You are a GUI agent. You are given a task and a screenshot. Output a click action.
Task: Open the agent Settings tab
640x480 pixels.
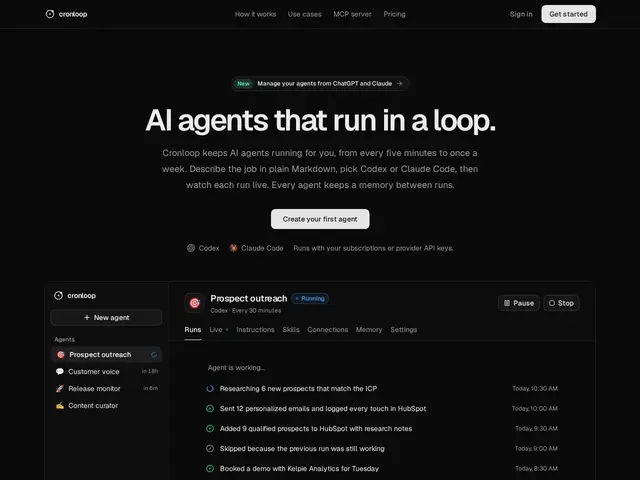click(x=404, y=329)
